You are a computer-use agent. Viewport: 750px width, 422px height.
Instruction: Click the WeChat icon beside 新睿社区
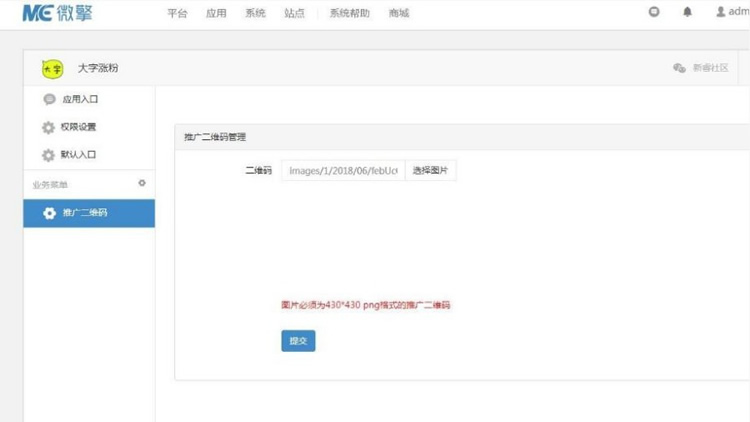680,68
